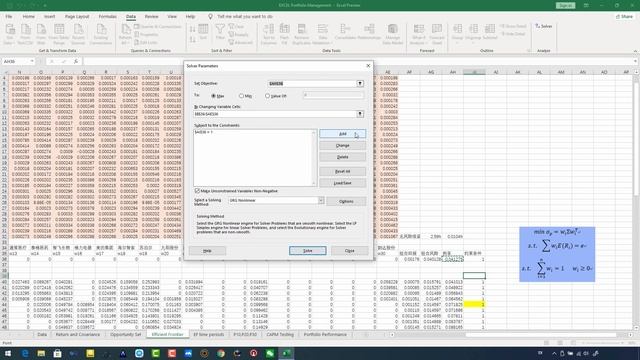Open Solver Options button
This screenshot has width=640, height=360.
pyautogui.click(x=346, y=201)
